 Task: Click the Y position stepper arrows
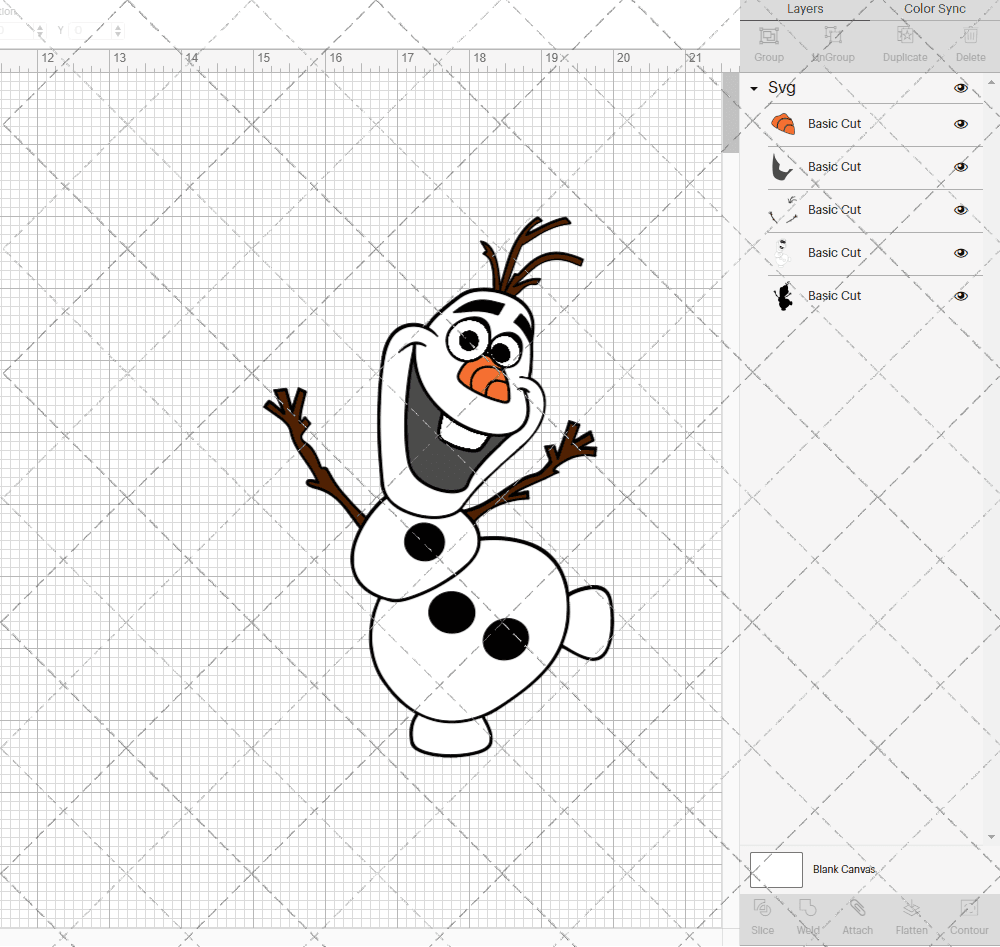[118, 31]
